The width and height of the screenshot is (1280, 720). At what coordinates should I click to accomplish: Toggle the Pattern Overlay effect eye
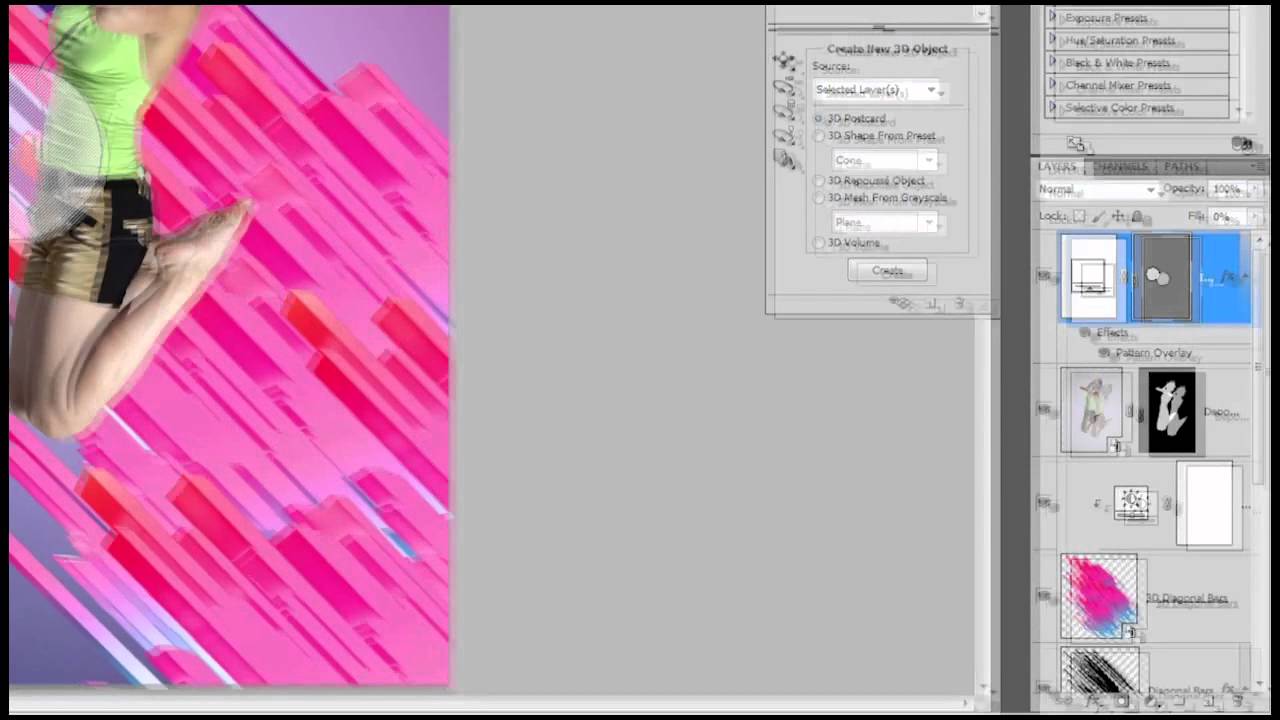pos(1105,354)
